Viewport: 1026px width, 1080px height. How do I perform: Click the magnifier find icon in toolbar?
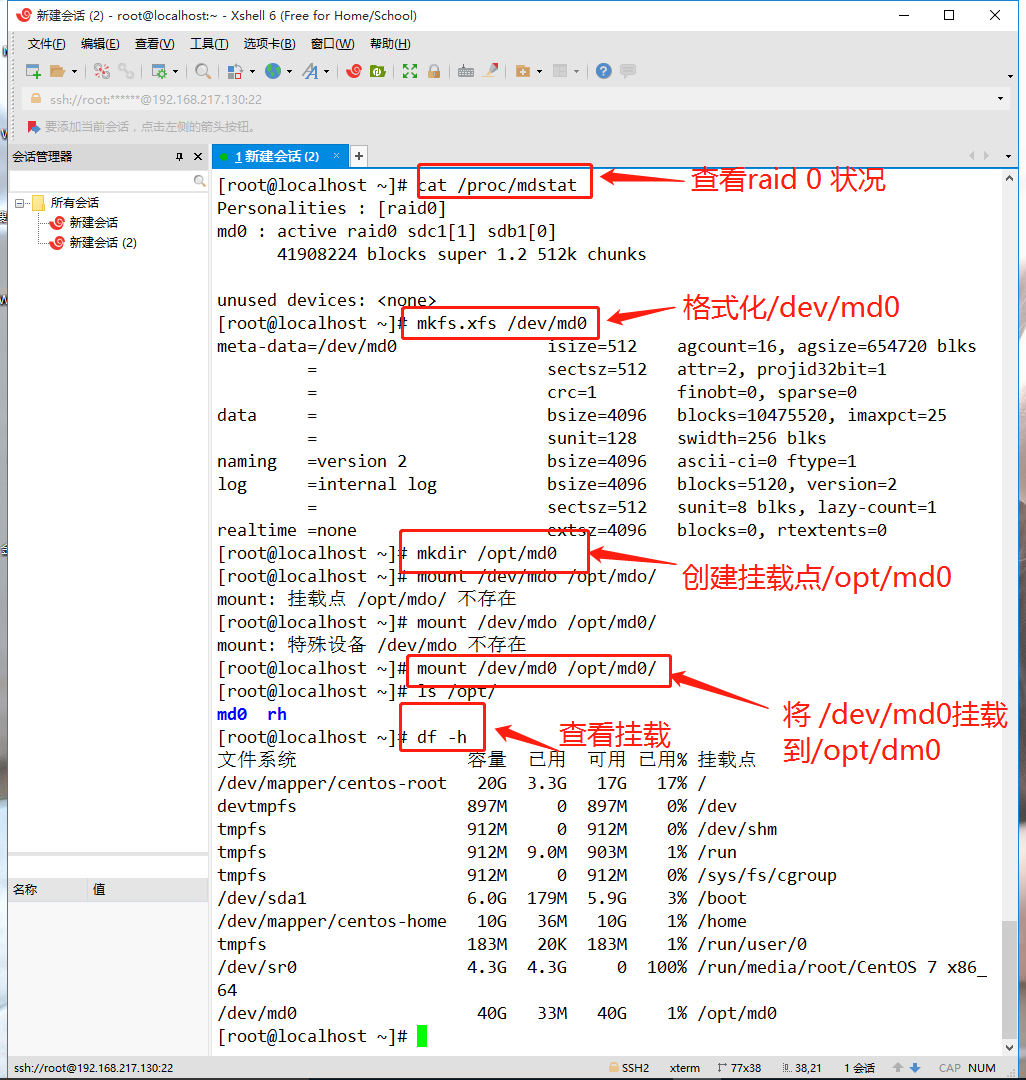pyautogui.click(x=202, y=71)
